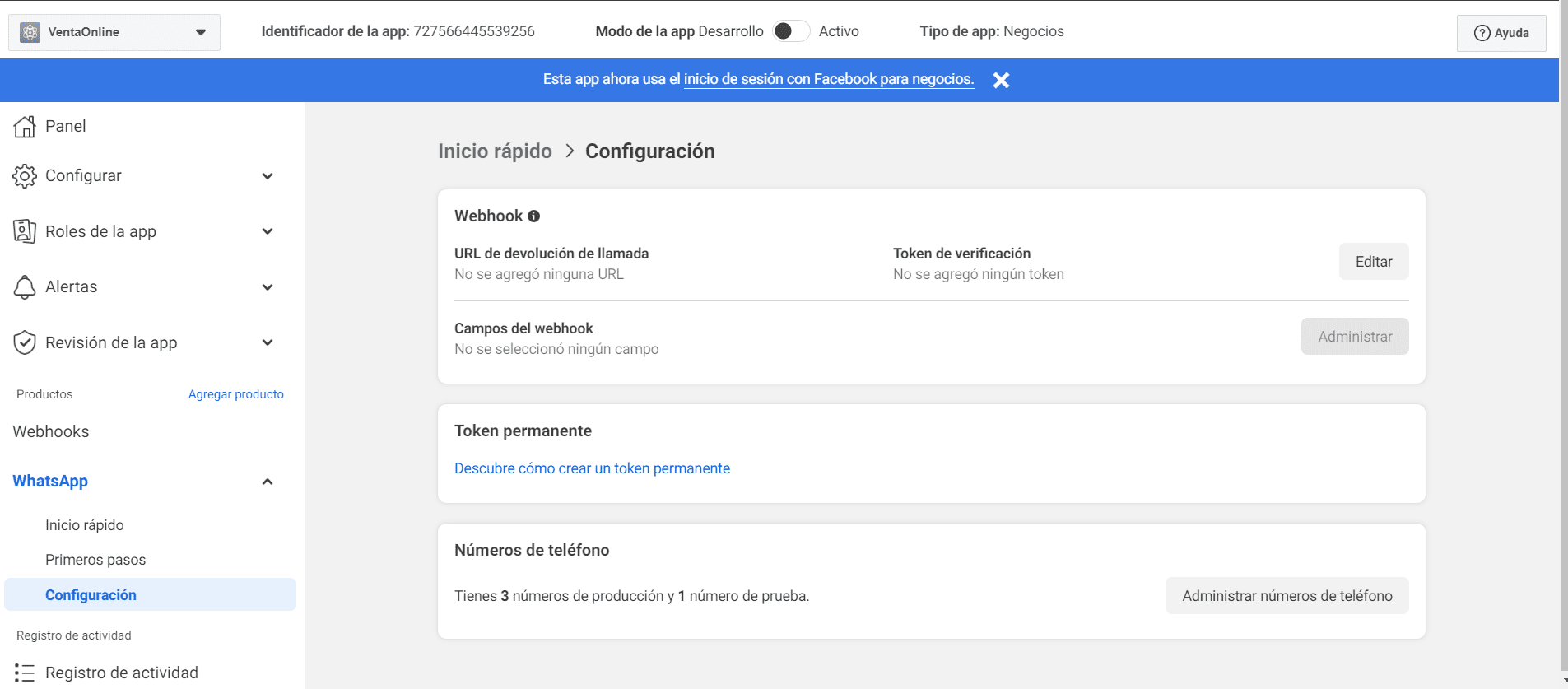
Task: Open Primeros pasos in the sidebar
Action: (95, 560)
